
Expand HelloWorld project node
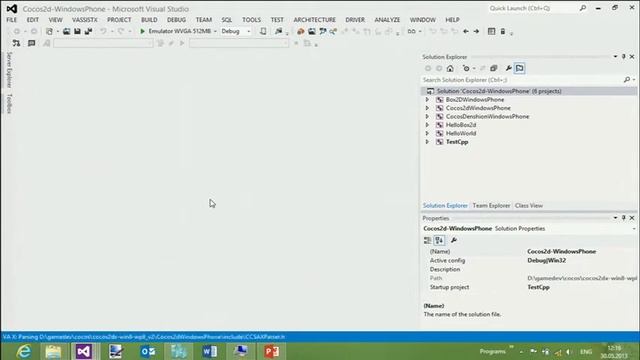point(427,133)
